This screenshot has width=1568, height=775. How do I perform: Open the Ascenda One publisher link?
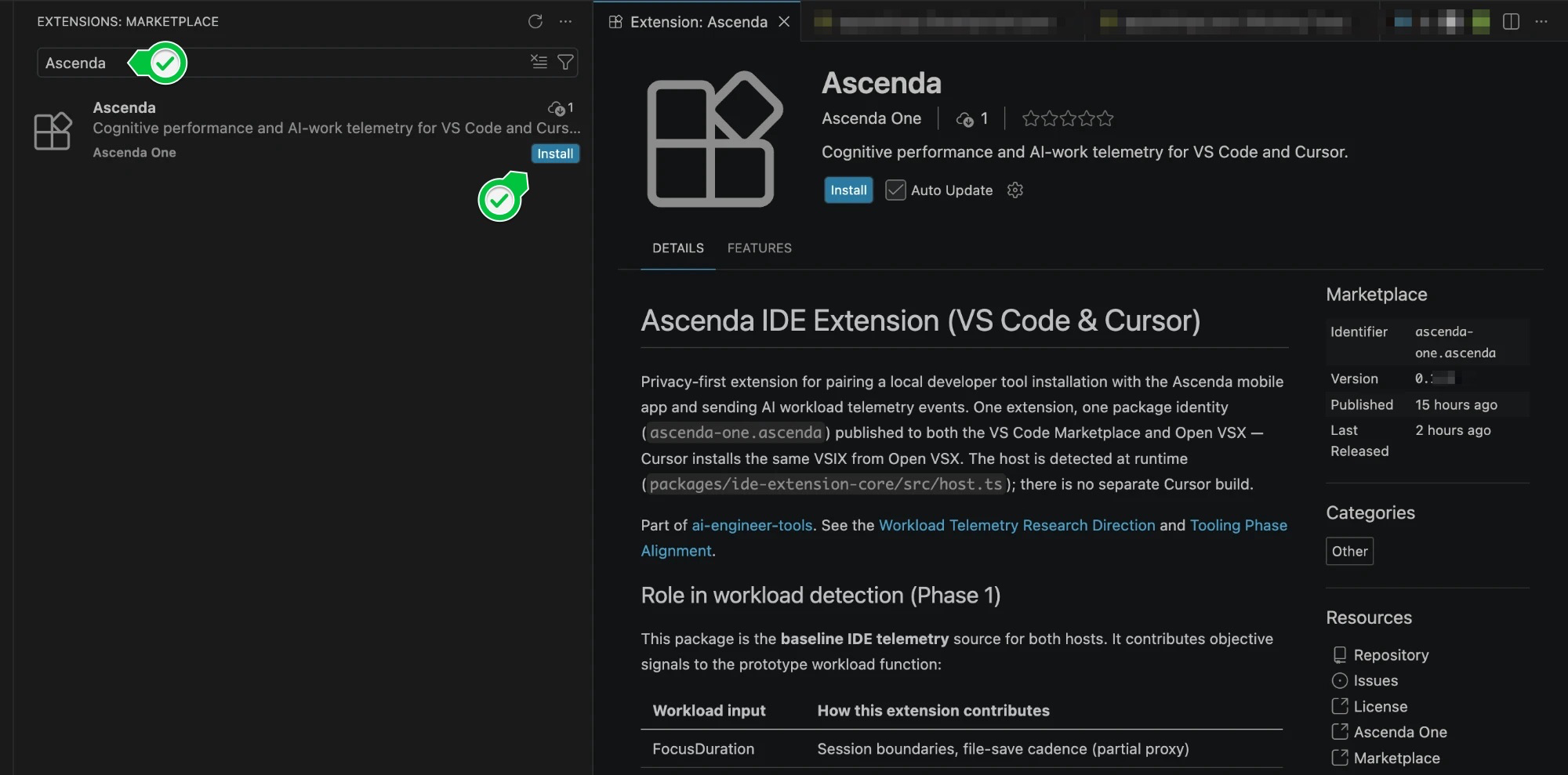click(x=871, y=118)
